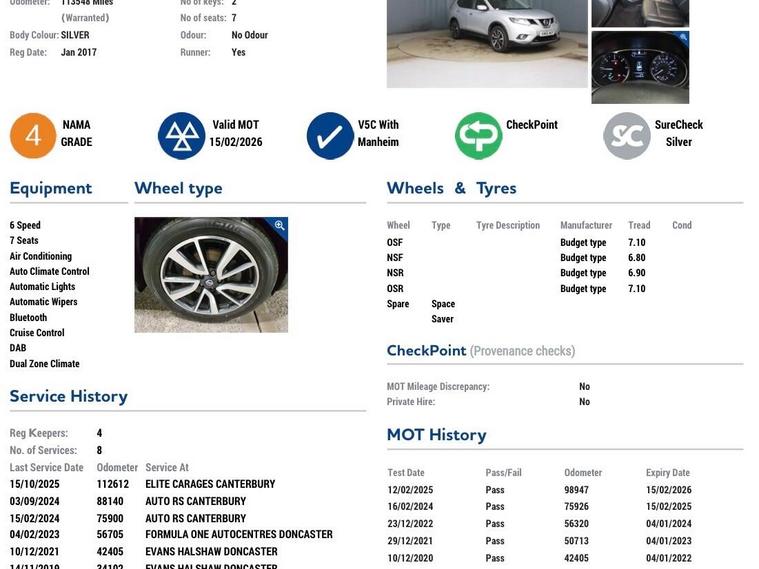
Task: Click the CheckPoint Provenance checks heading
Action: coord(480,351)
